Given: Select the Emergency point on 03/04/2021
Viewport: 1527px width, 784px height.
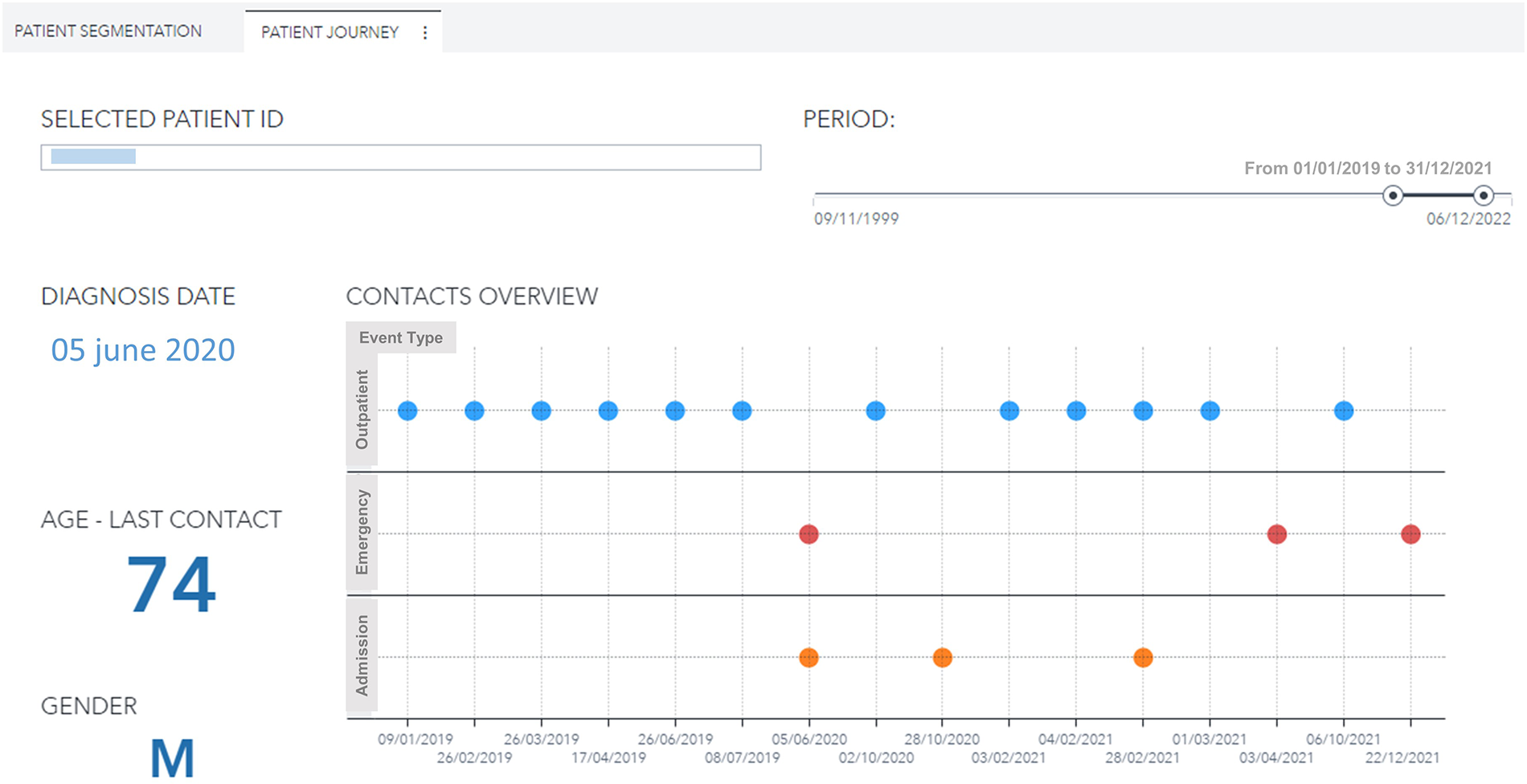Looking at the screenshot, I should (x=1277, y=534).
